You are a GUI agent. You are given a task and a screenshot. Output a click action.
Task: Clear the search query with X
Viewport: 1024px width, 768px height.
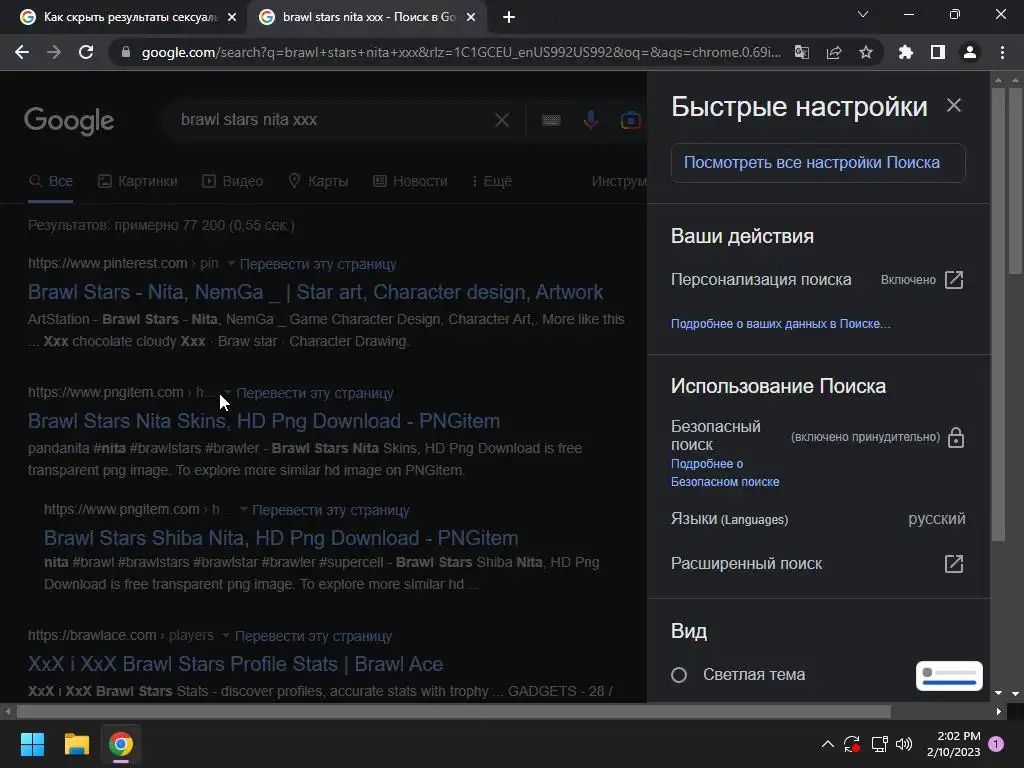[x=502, y=120]
